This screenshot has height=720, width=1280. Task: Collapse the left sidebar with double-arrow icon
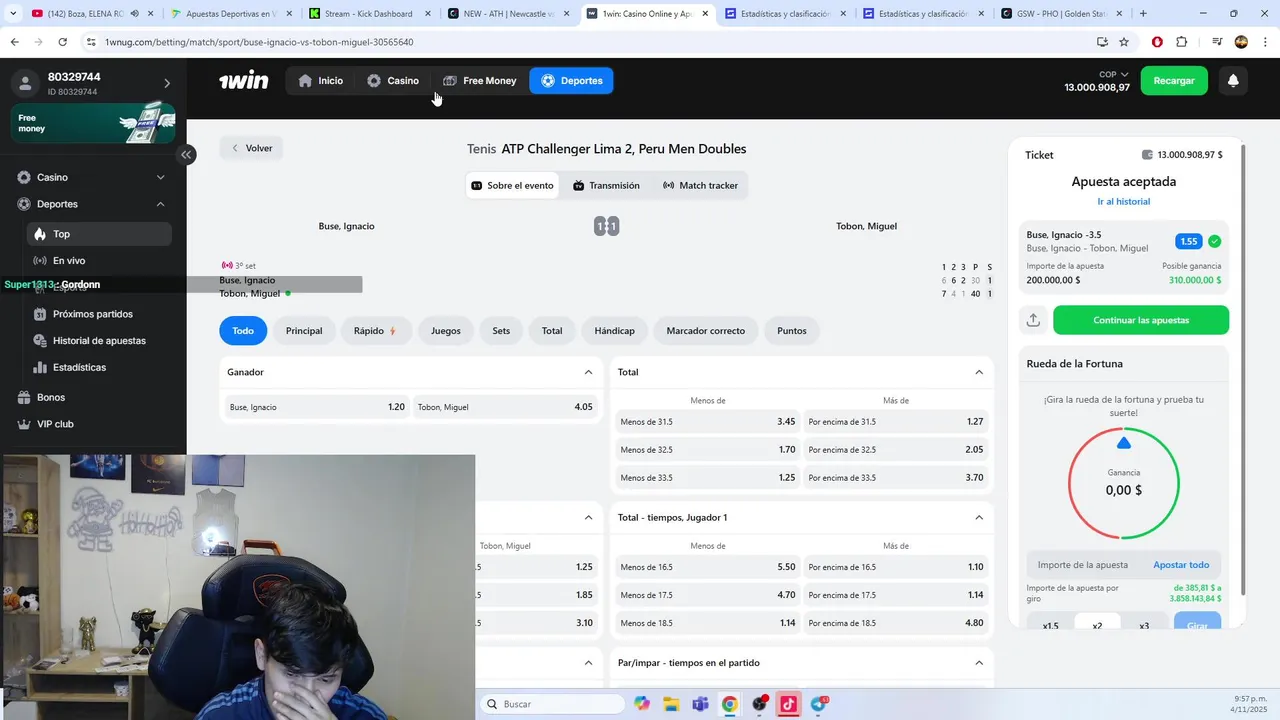coord(186,154)
